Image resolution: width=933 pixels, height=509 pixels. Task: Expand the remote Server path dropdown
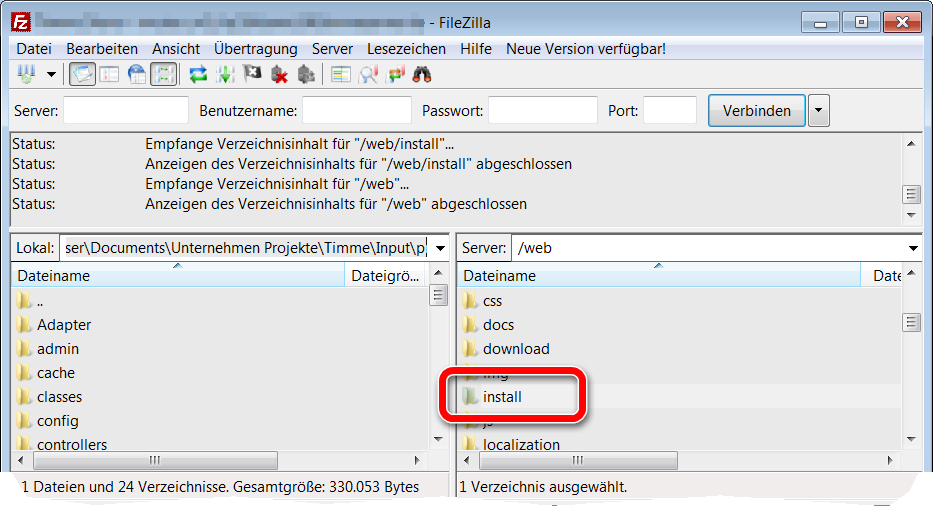912,248
